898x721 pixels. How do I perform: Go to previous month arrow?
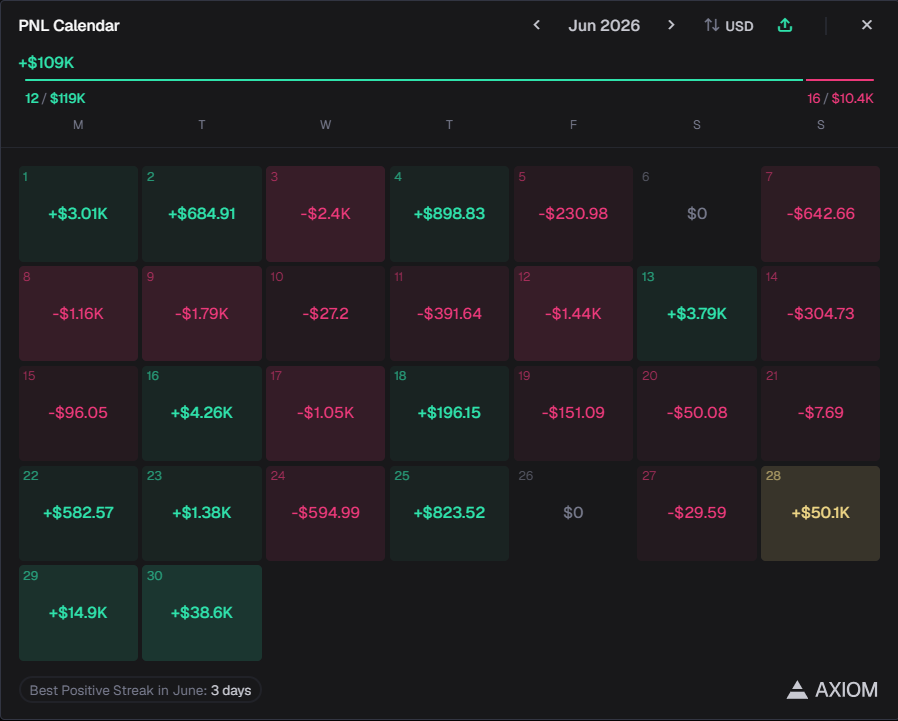[x=537, y=25]
